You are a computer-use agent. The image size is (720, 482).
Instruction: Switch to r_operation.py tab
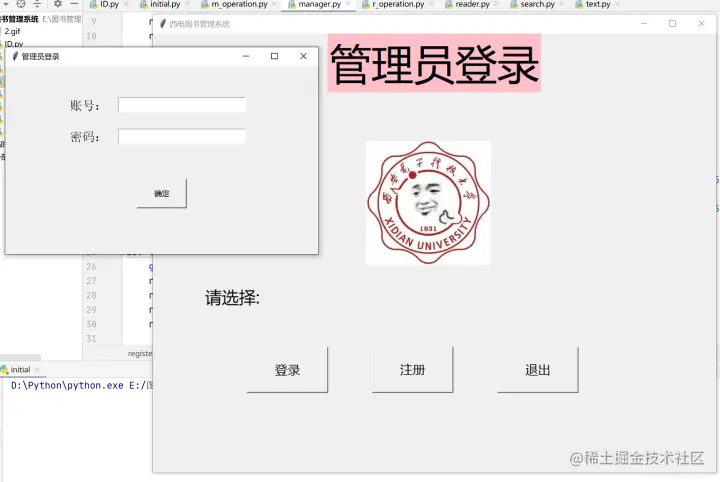(x=398, y=4)
